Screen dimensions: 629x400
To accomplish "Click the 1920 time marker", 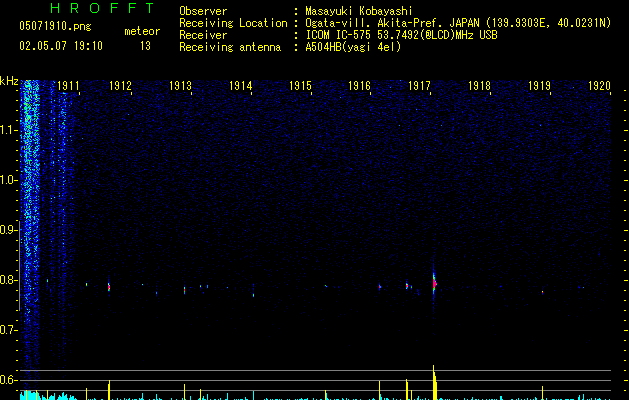I will coord(599,86).
